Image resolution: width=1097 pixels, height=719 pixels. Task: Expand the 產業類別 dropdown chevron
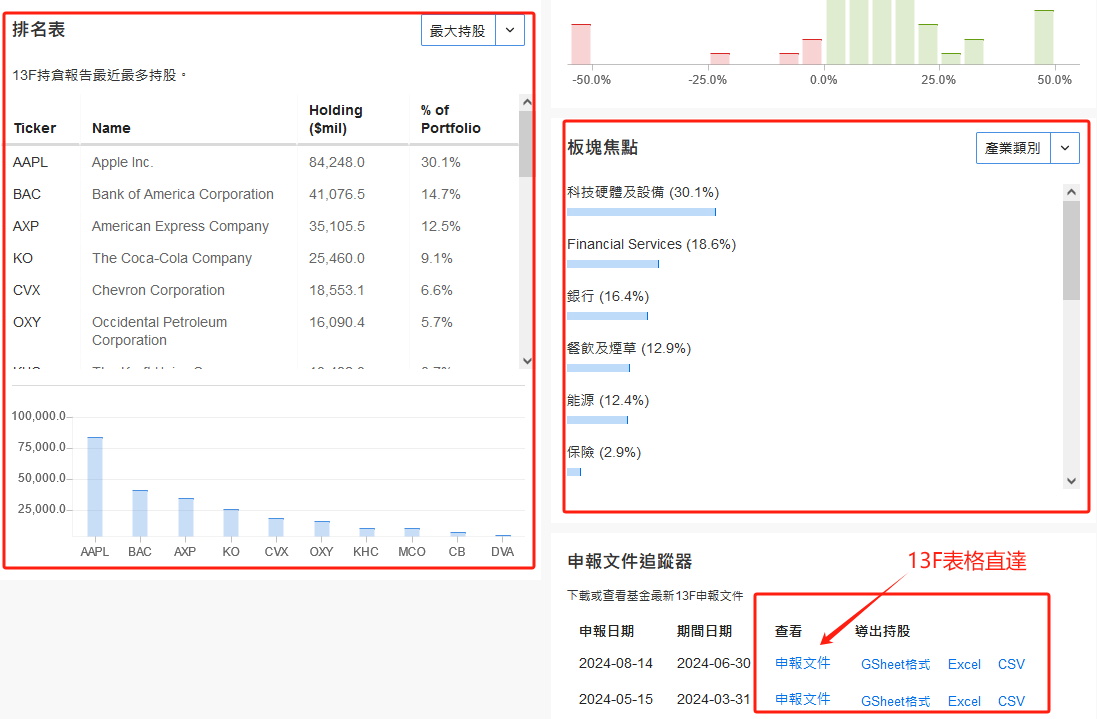(1065, 148)
